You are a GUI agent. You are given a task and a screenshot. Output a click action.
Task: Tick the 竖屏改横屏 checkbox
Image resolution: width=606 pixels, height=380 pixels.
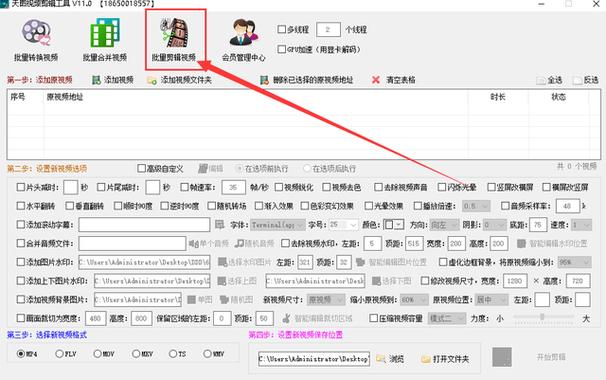pos(491,187)
